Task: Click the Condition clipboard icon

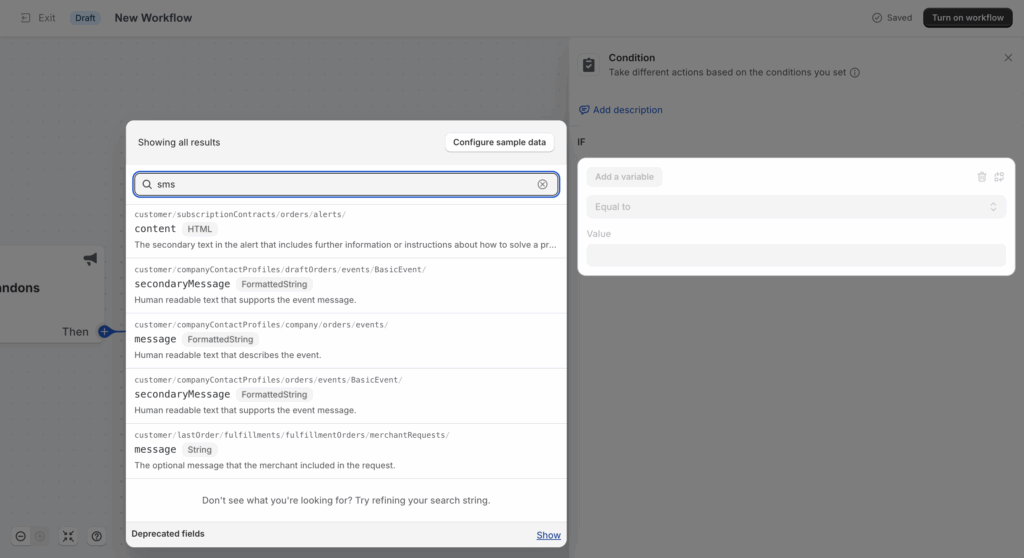Action: pos(588,65)
